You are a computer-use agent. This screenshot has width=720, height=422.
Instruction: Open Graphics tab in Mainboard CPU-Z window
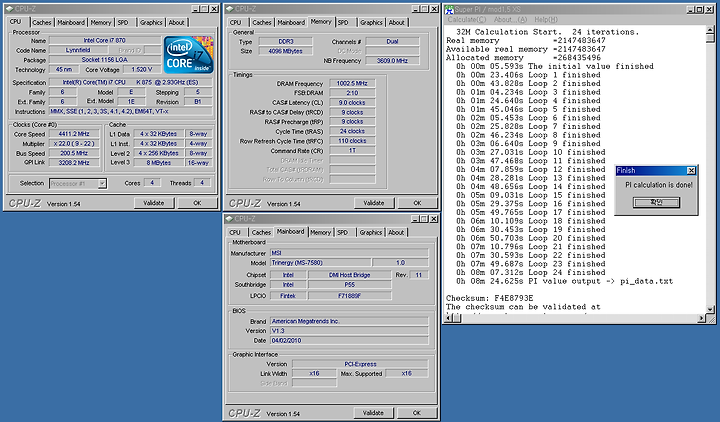[x=371, y=232]
